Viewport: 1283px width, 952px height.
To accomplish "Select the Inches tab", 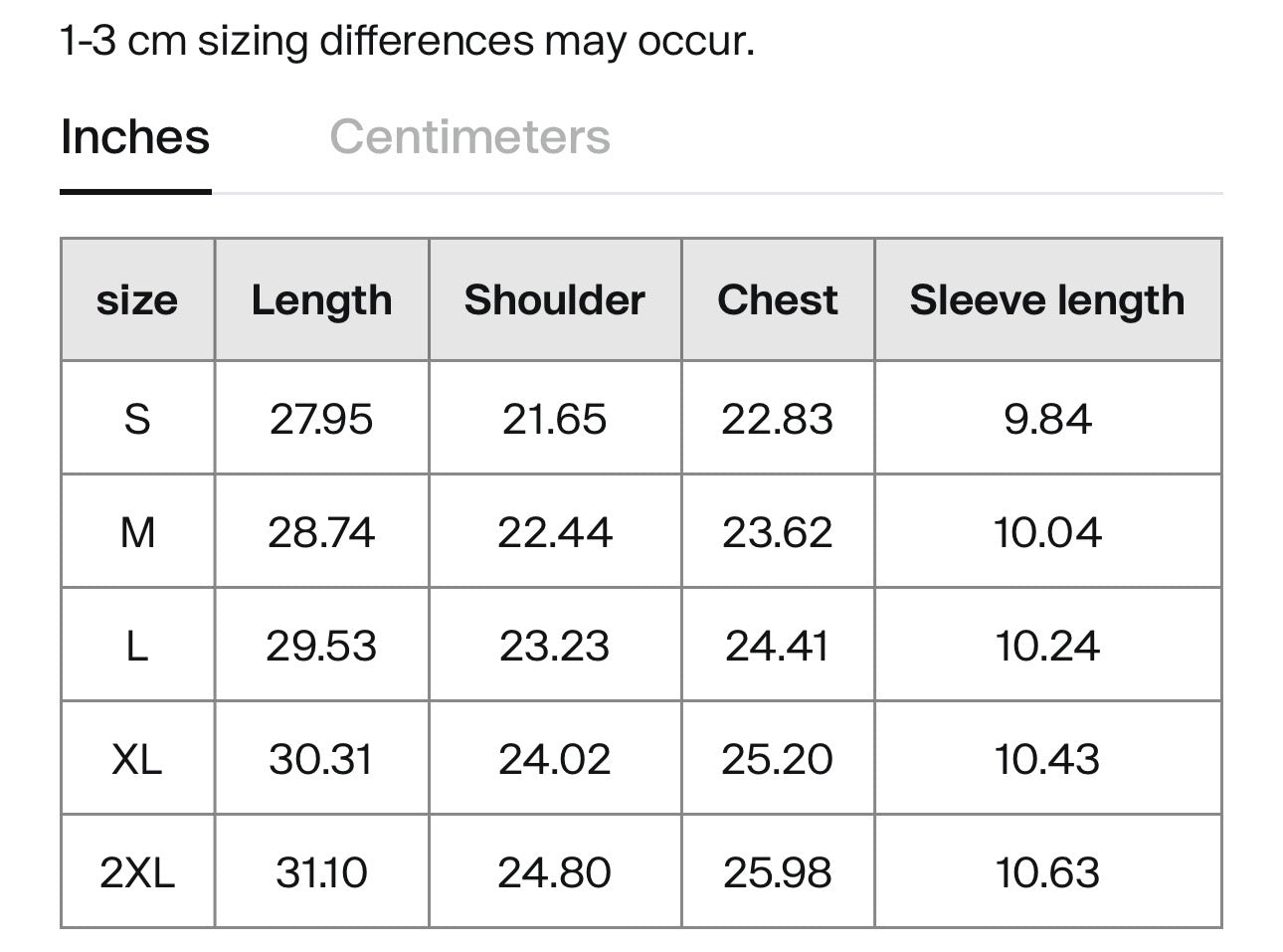I will tap(135, 136).
